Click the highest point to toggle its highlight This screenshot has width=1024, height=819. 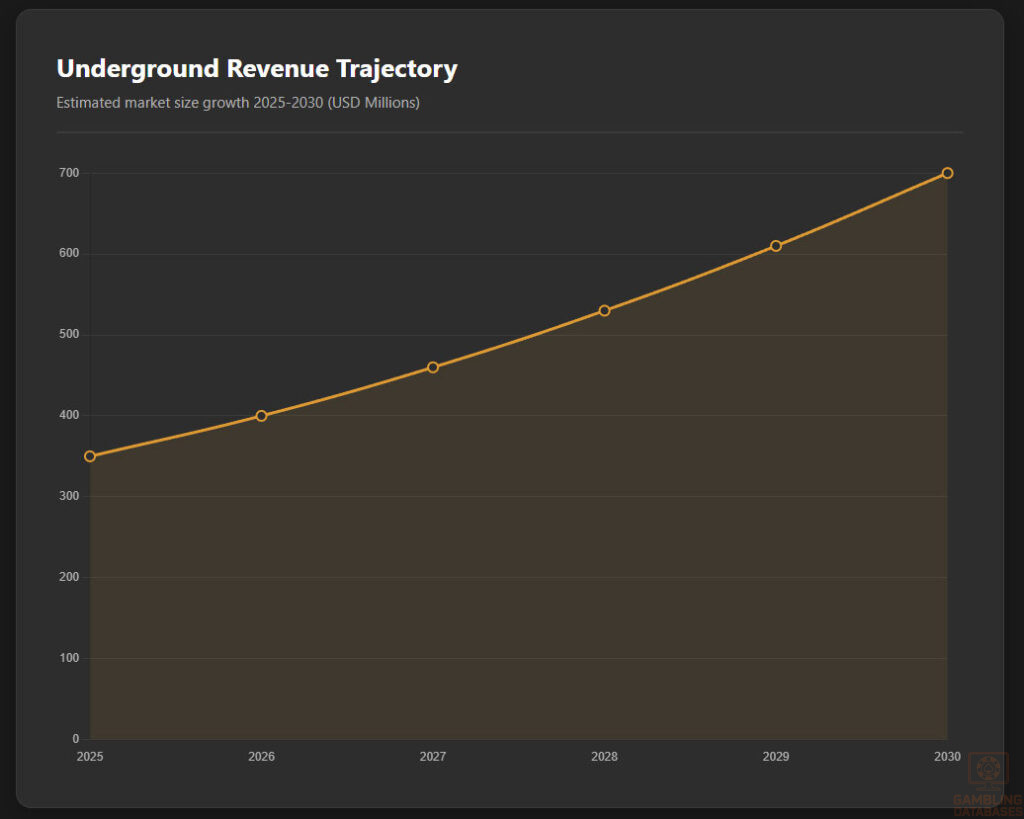[x=946, y=172]
